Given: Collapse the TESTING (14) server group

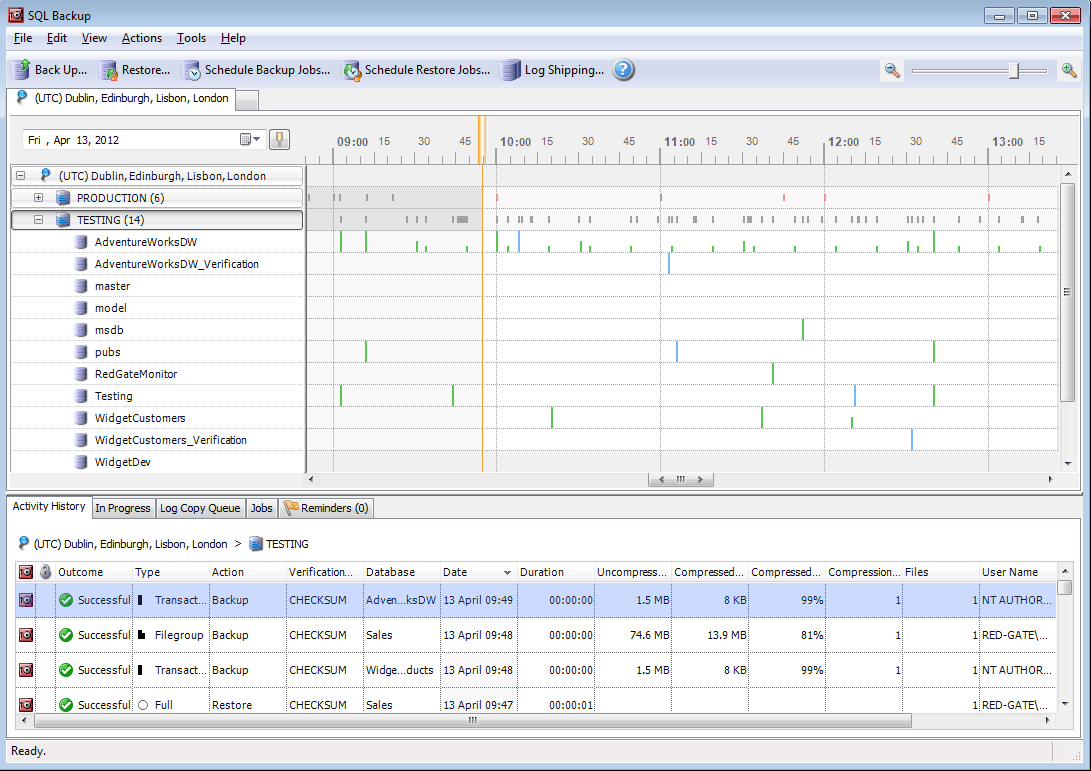Looking at the screenshot, I should 39,220.
